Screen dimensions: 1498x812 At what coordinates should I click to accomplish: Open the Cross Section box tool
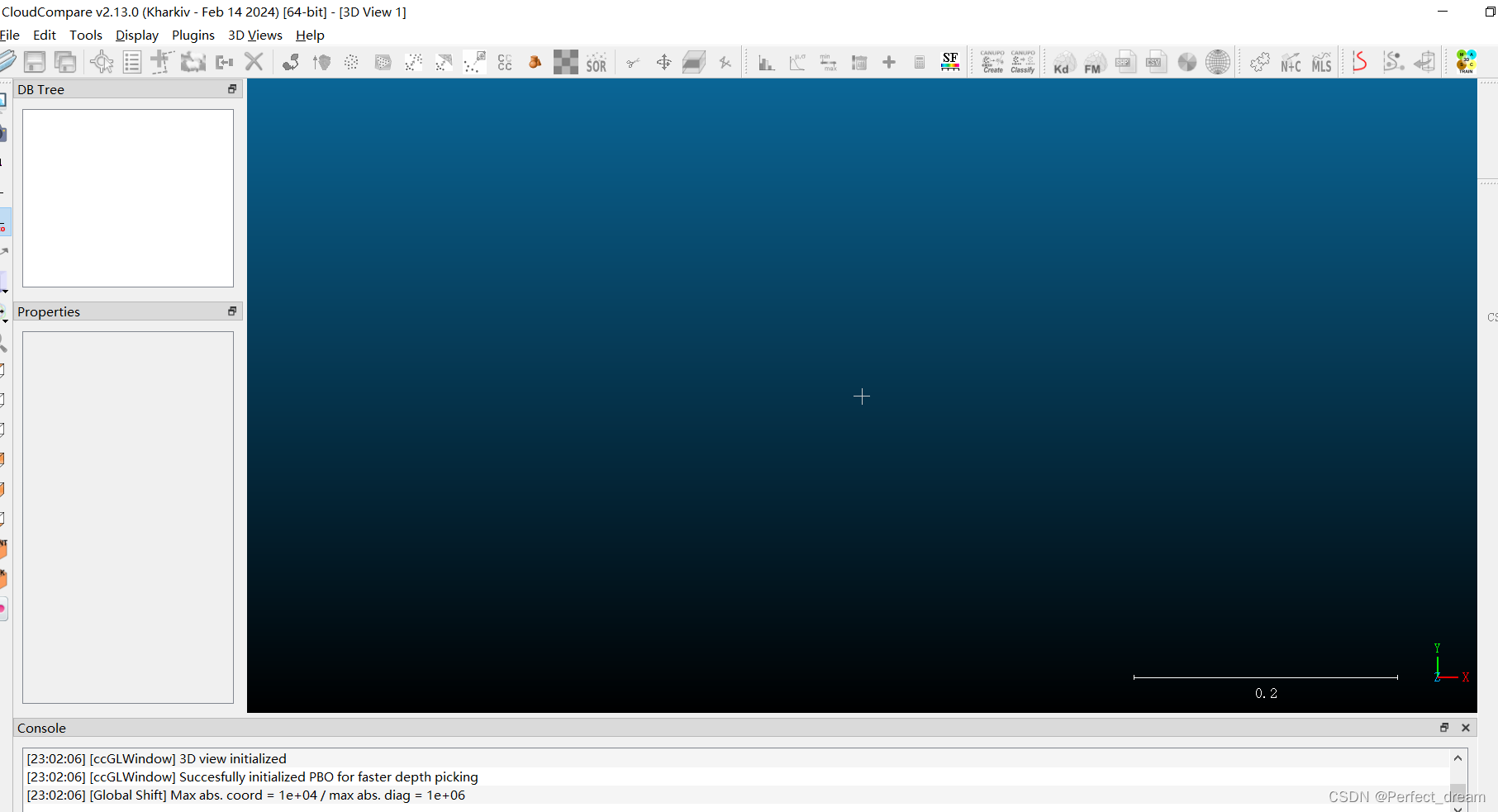[x=694, y=62]
